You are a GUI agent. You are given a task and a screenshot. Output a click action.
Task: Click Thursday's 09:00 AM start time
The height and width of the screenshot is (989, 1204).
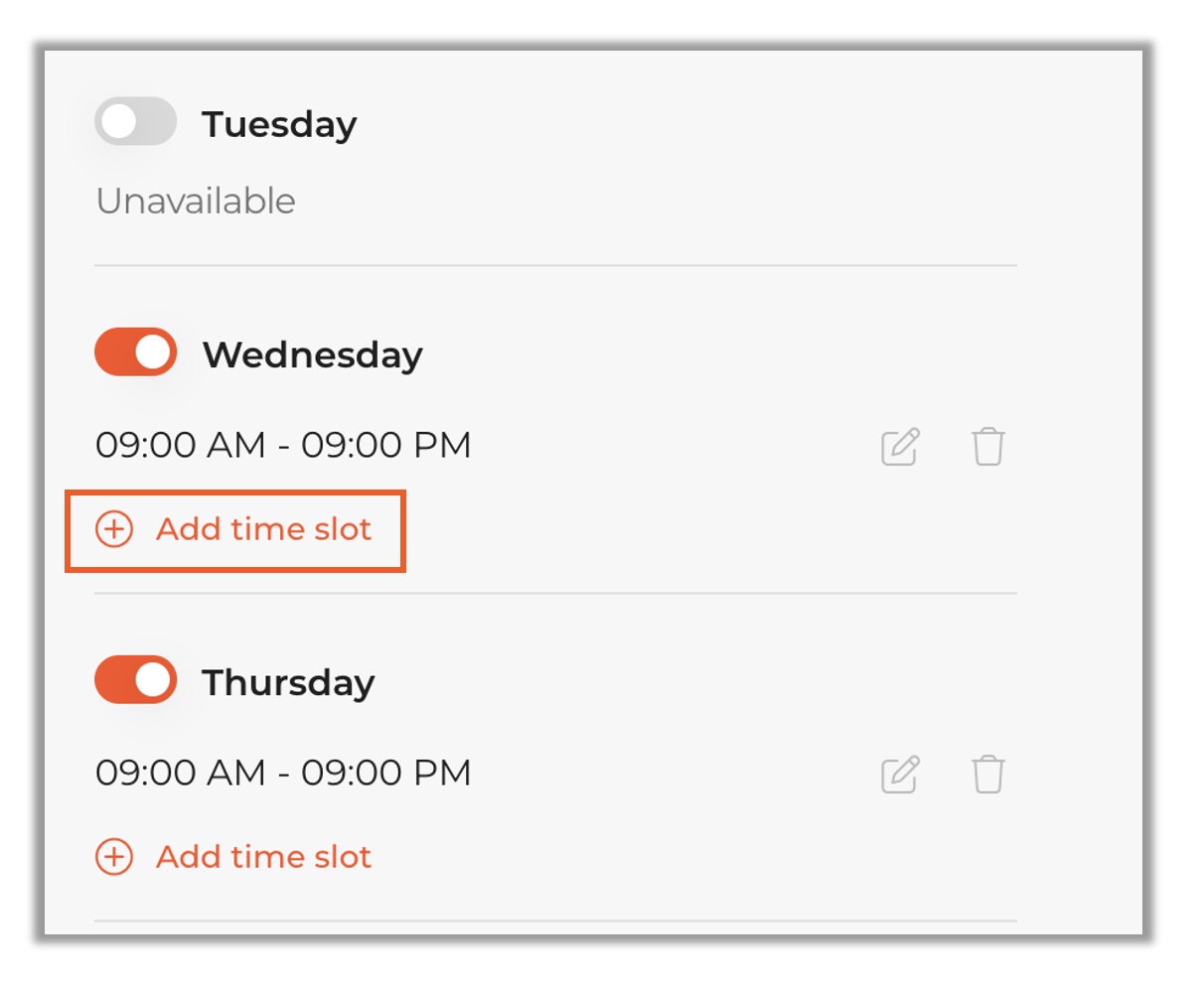point(180,773)
